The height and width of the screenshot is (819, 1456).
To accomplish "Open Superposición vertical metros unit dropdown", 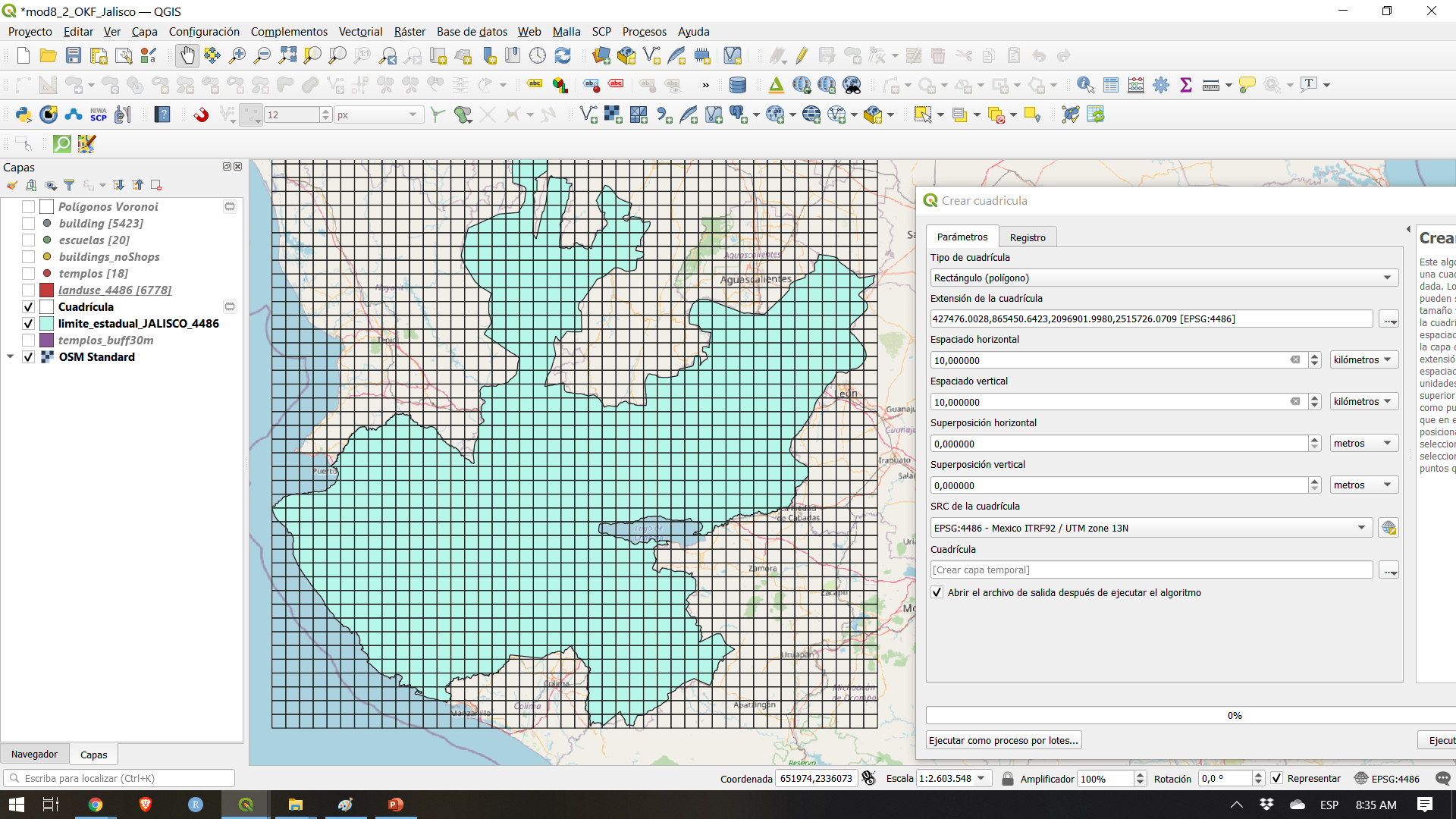I will tap(1363, 485).
